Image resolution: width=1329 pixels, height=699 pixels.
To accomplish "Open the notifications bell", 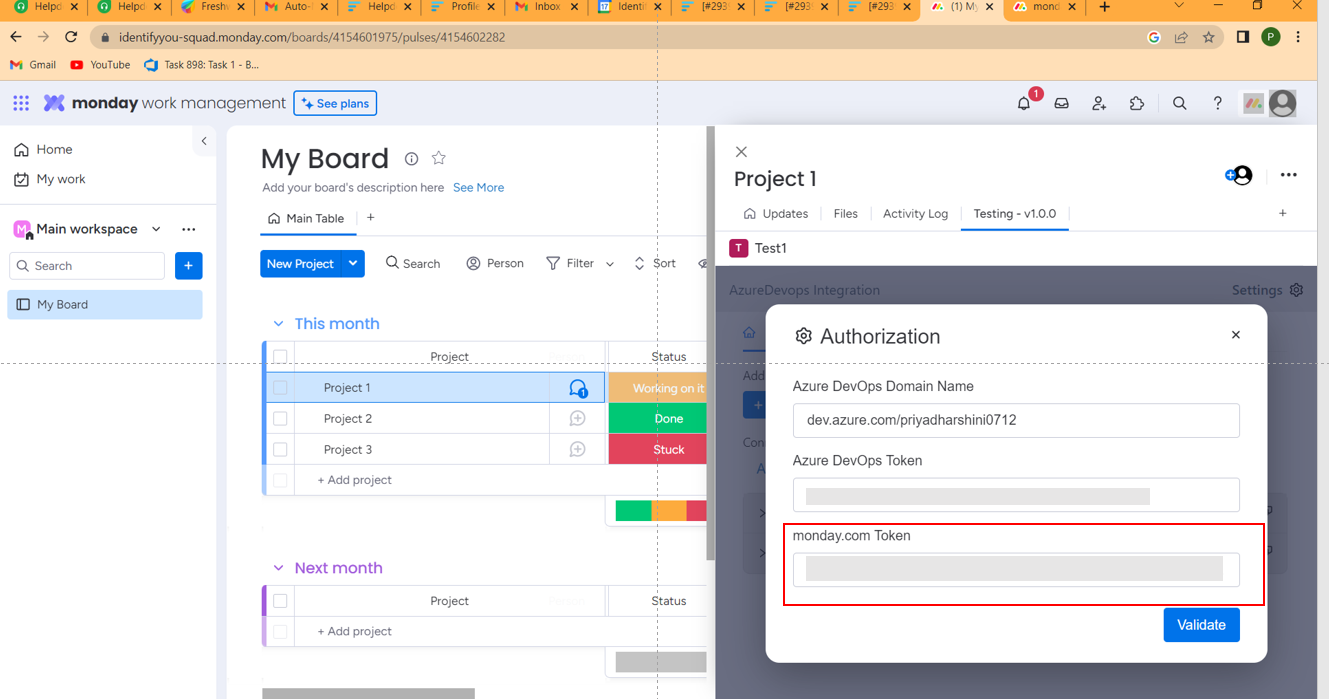I will pos(1024,103).
